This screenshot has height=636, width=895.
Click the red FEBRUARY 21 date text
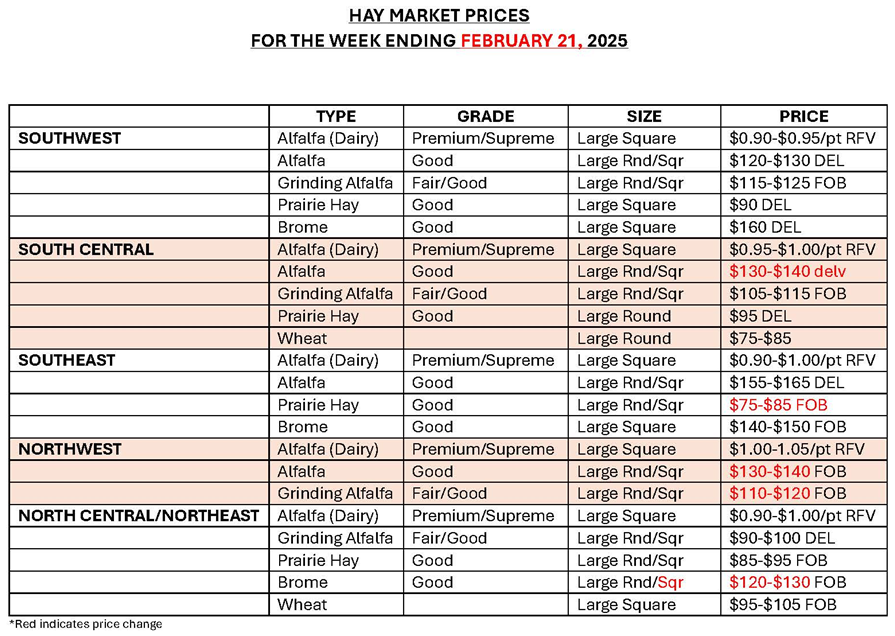click(x=527, y=42)
